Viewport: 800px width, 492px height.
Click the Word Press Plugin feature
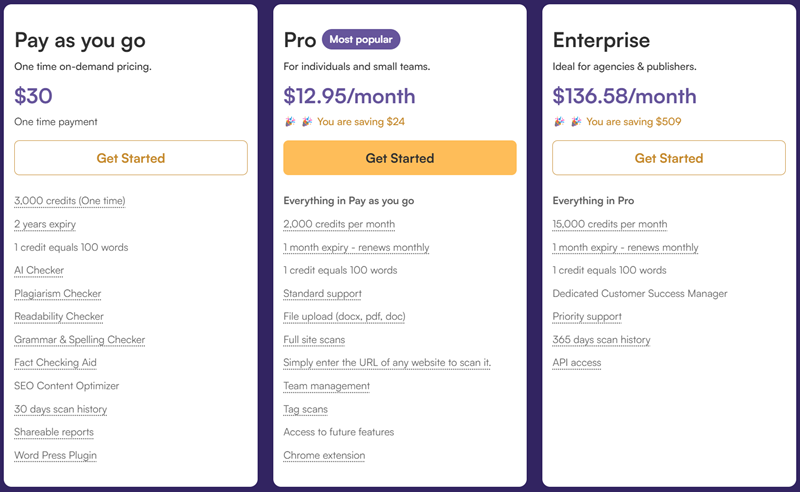(x=55, y=455)
